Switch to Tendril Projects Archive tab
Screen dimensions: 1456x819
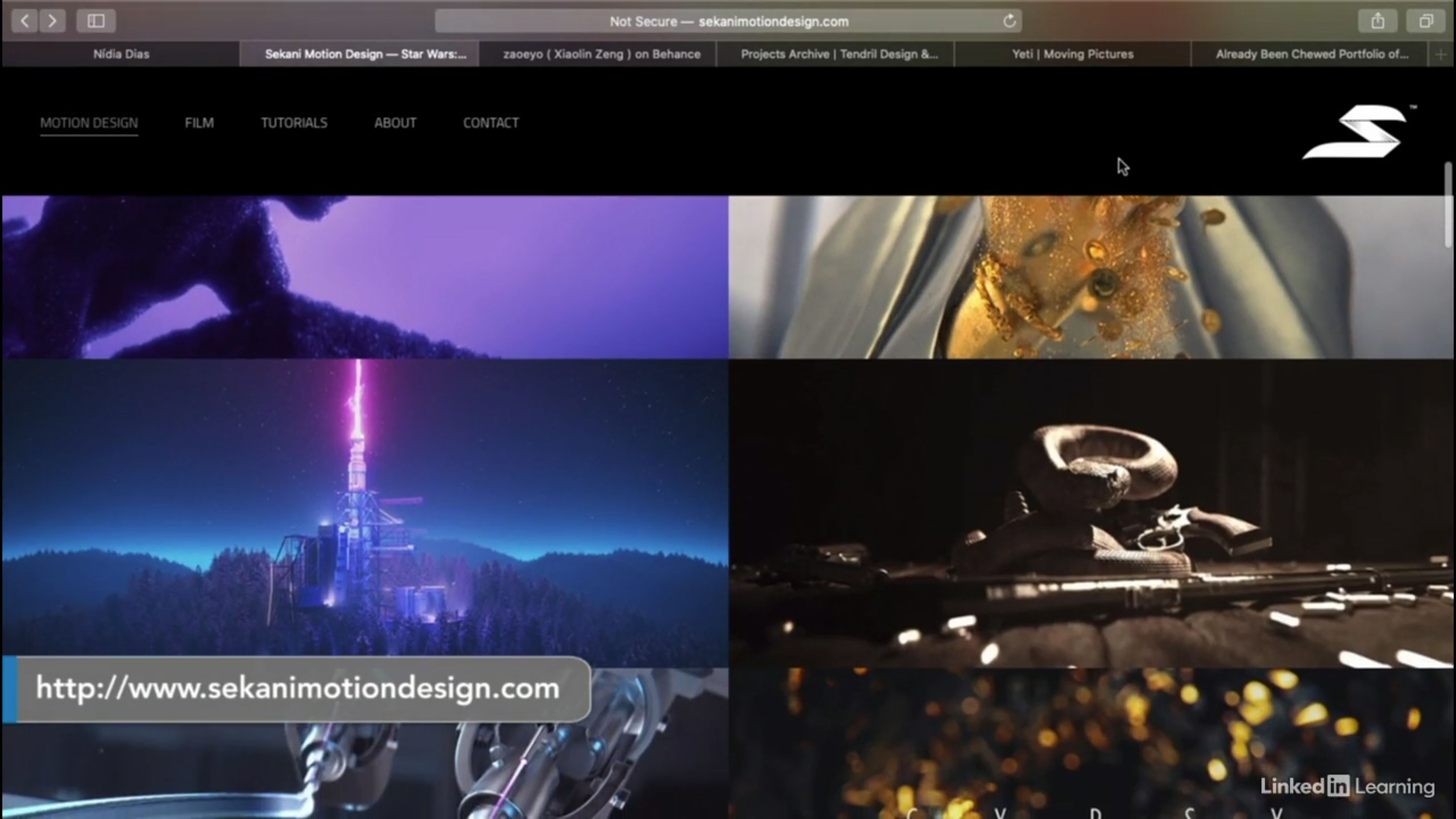pyautogui.click(x=839, y=54)
